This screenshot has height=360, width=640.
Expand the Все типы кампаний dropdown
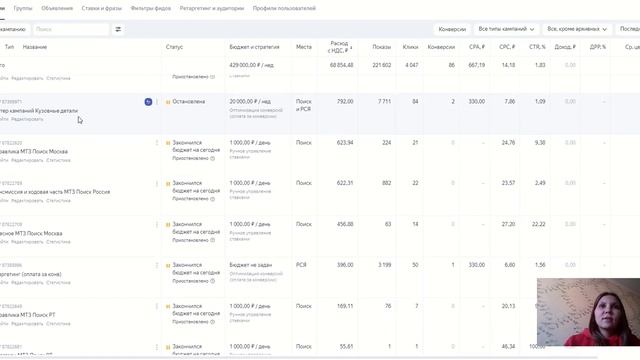[506, 29]
